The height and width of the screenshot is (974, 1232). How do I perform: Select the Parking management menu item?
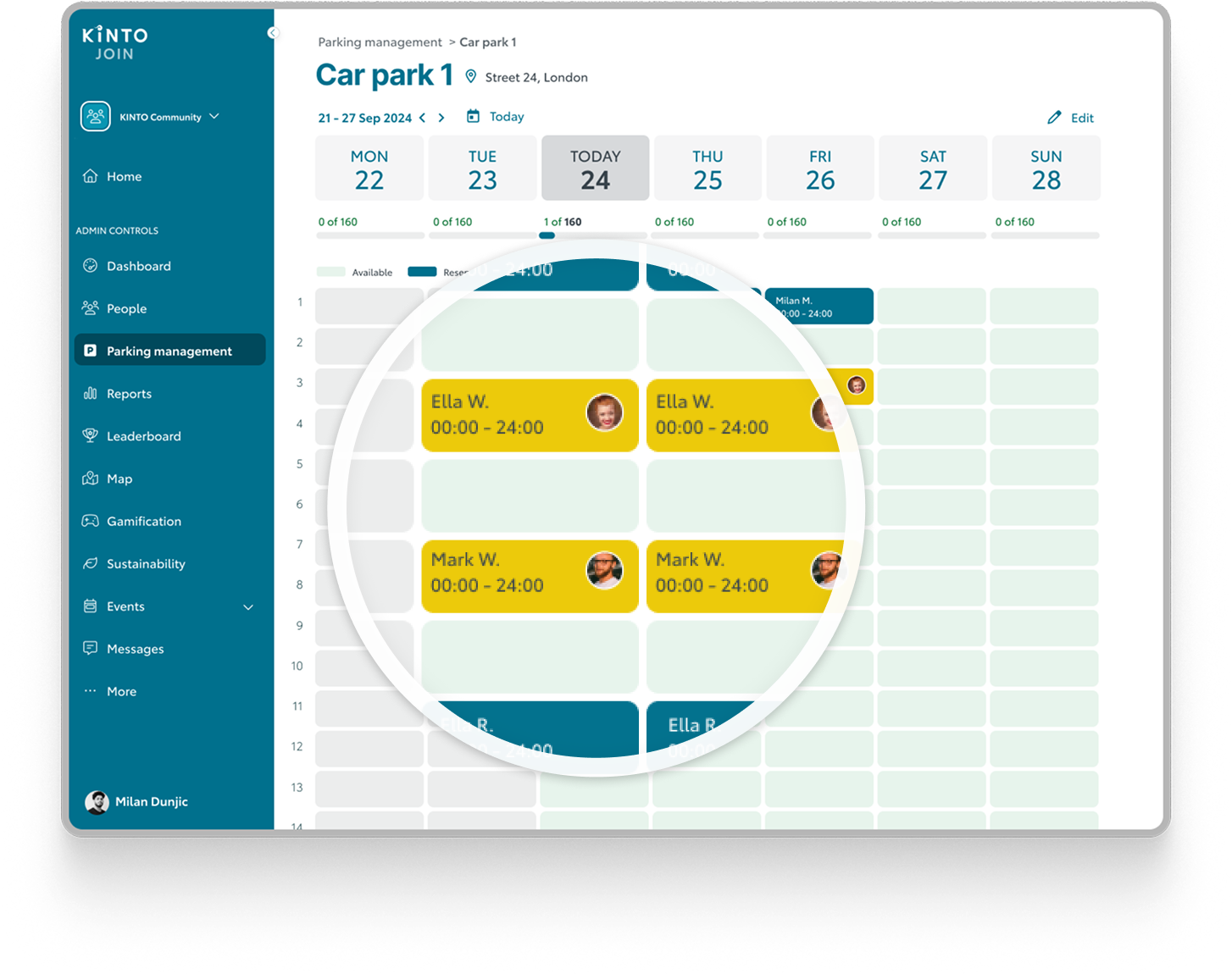[x=169, y=351]
